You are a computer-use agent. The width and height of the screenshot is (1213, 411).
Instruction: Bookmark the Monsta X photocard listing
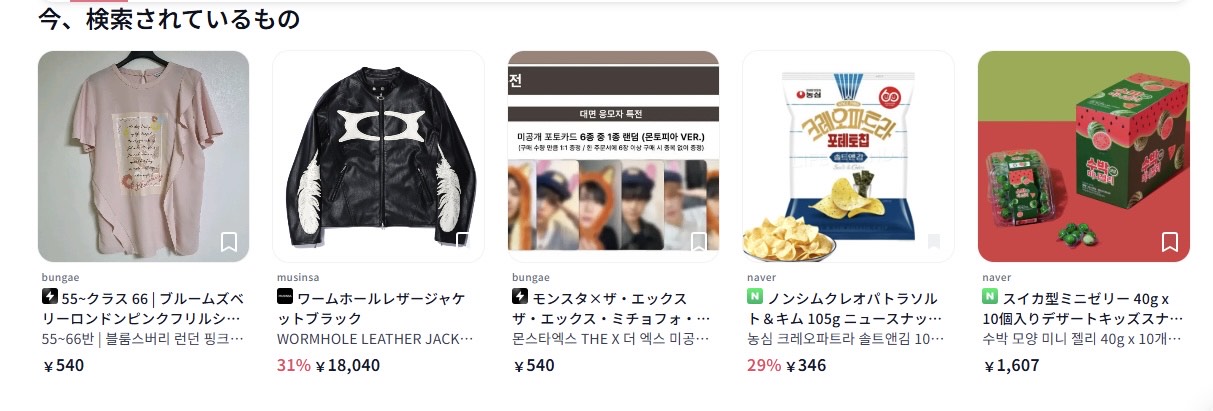point(698,241)
